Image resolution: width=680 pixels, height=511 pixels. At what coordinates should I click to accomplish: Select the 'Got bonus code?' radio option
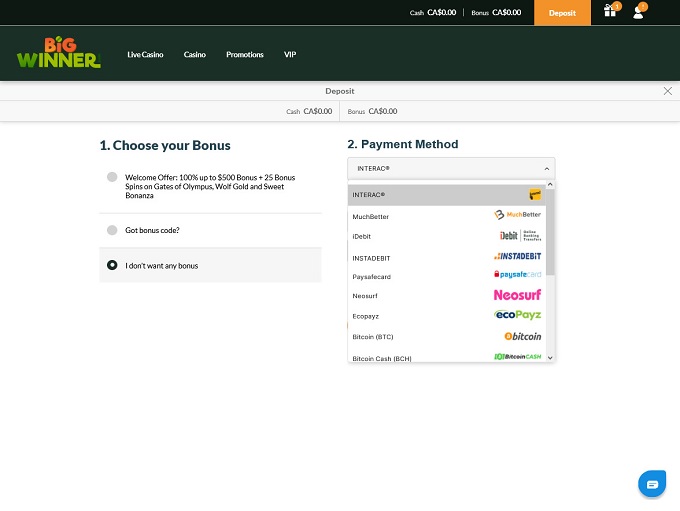(112, 230)
